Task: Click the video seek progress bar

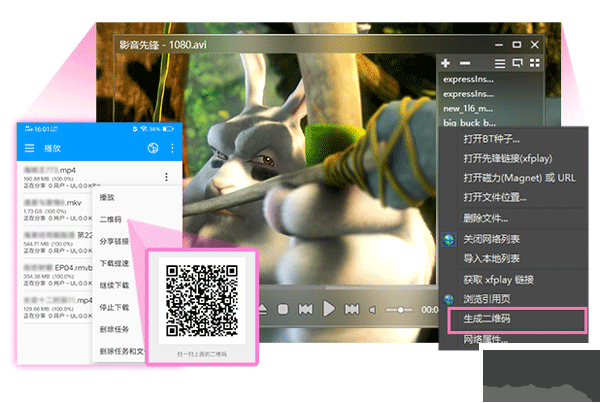Action: (x=347, y=287)
